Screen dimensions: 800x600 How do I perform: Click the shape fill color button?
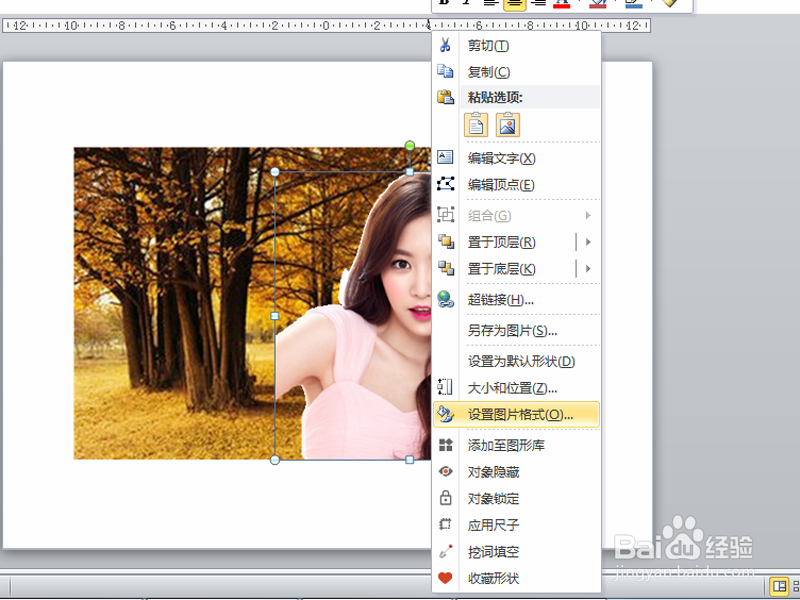[x=598, y=3]
